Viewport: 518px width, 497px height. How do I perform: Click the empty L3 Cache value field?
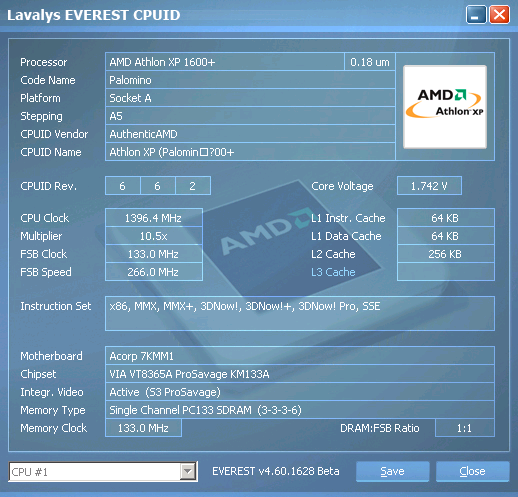[446, 272]
